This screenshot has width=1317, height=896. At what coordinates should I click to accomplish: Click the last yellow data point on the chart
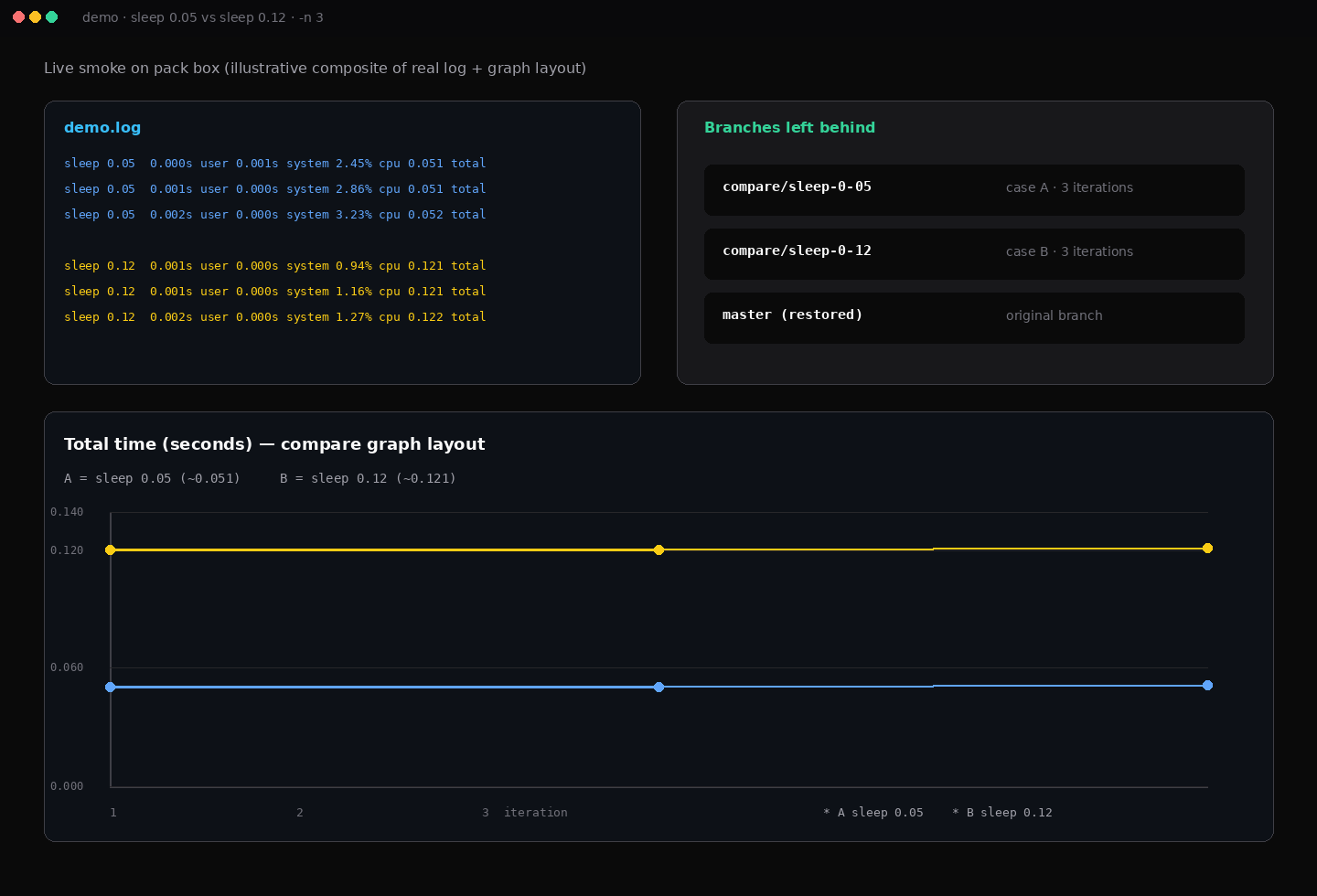point(1207,549)
